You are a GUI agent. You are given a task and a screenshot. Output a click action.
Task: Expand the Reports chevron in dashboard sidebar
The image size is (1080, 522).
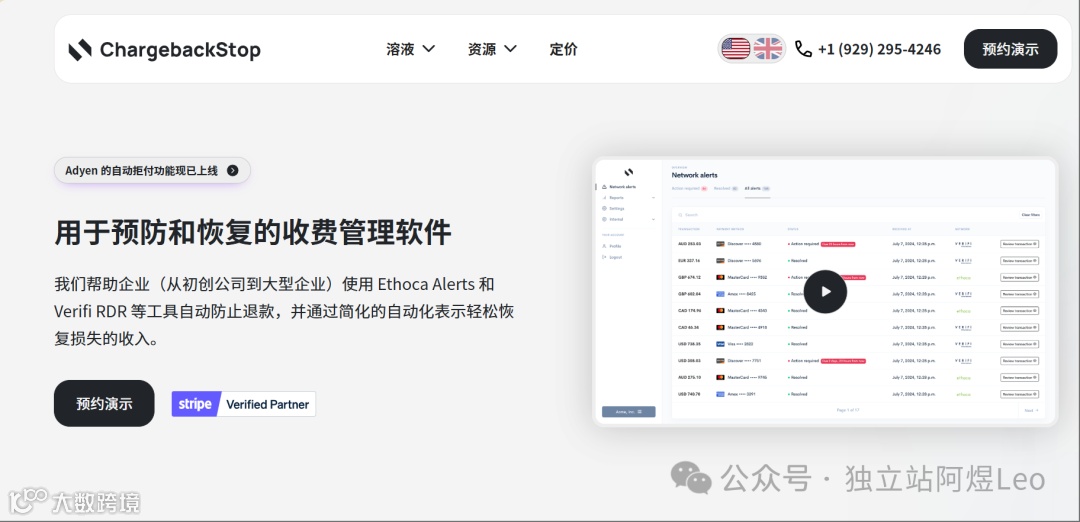click(653, 198)
